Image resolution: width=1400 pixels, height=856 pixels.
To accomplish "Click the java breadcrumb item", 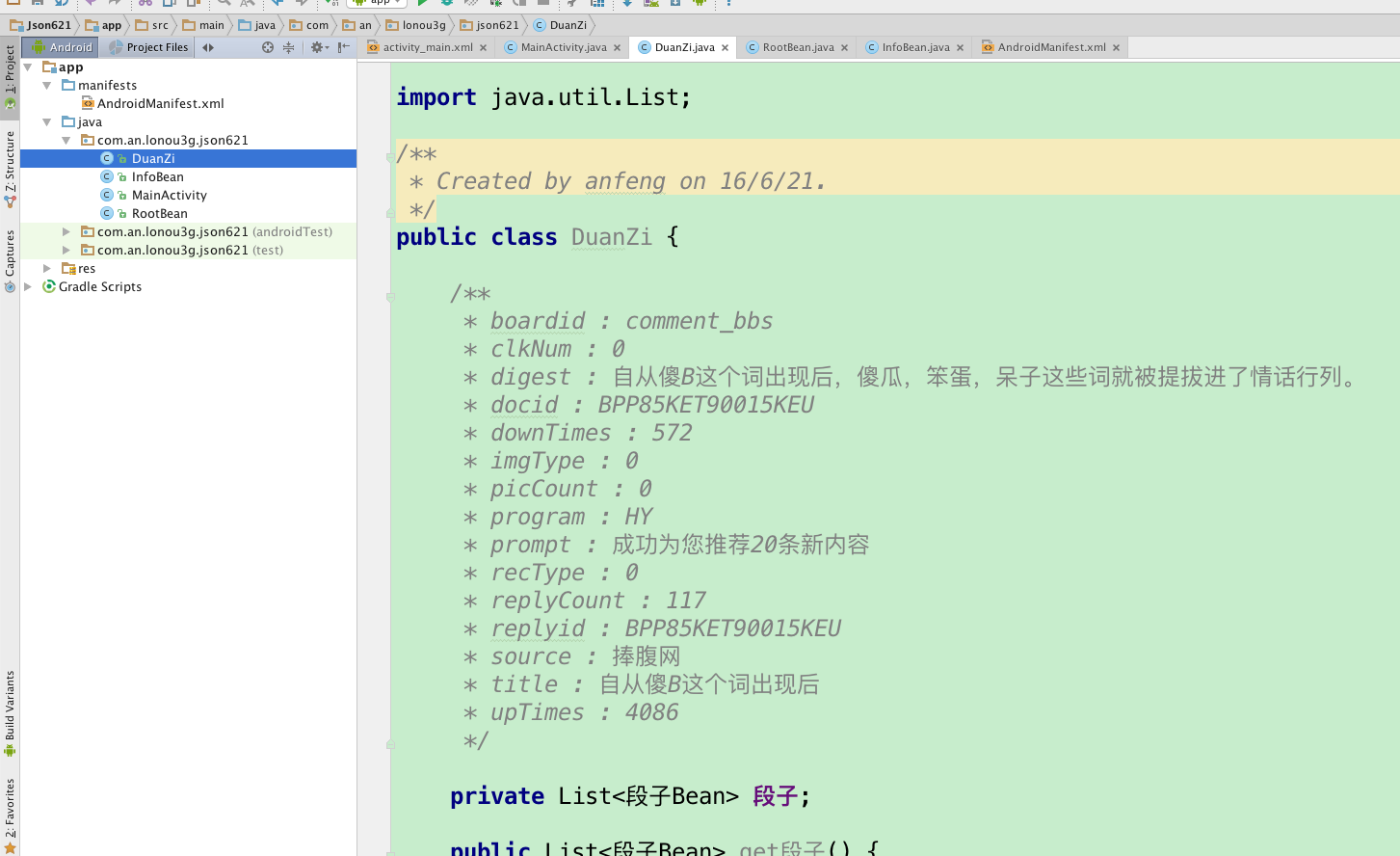I will tap(257, 25).
